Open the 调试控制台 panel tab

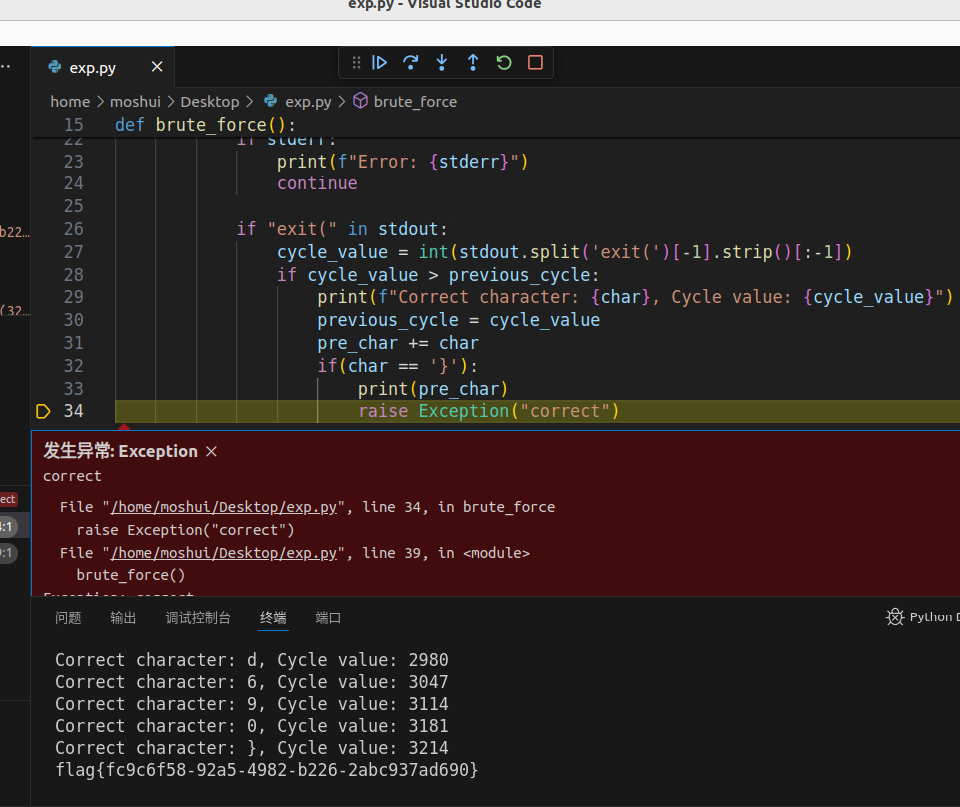pos(198,618)
